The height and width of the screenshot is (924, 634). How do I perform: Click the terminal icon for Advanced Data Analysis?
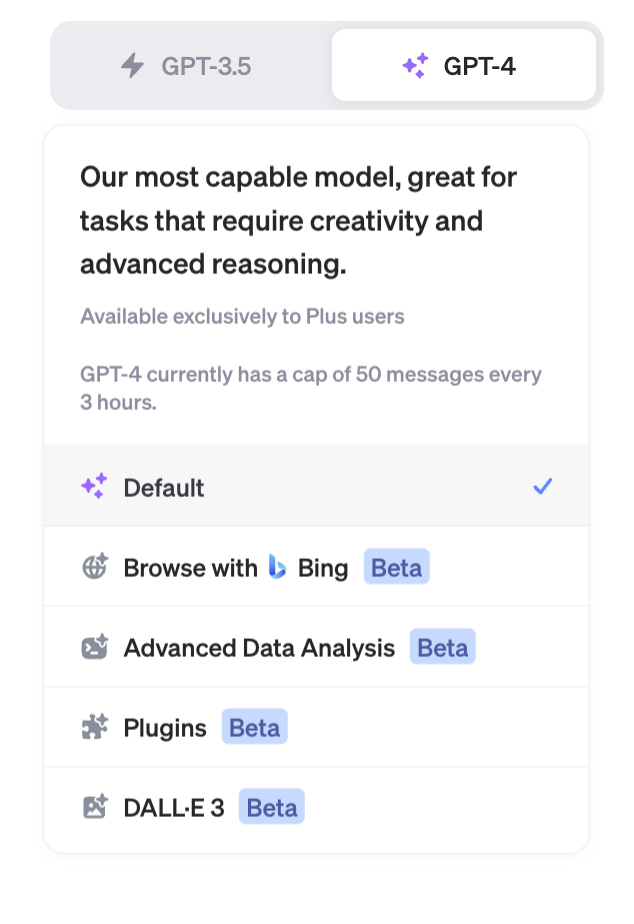pyautogui.click(x=94, y=647)
